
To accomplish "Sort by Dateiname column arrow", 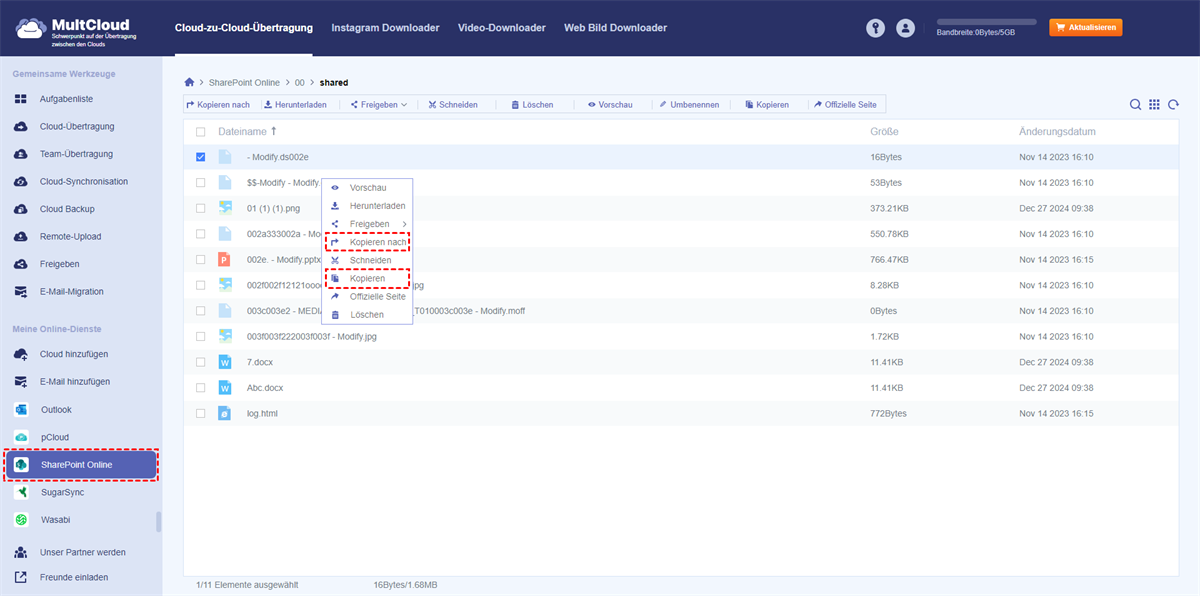I will [x=274, y=131].
